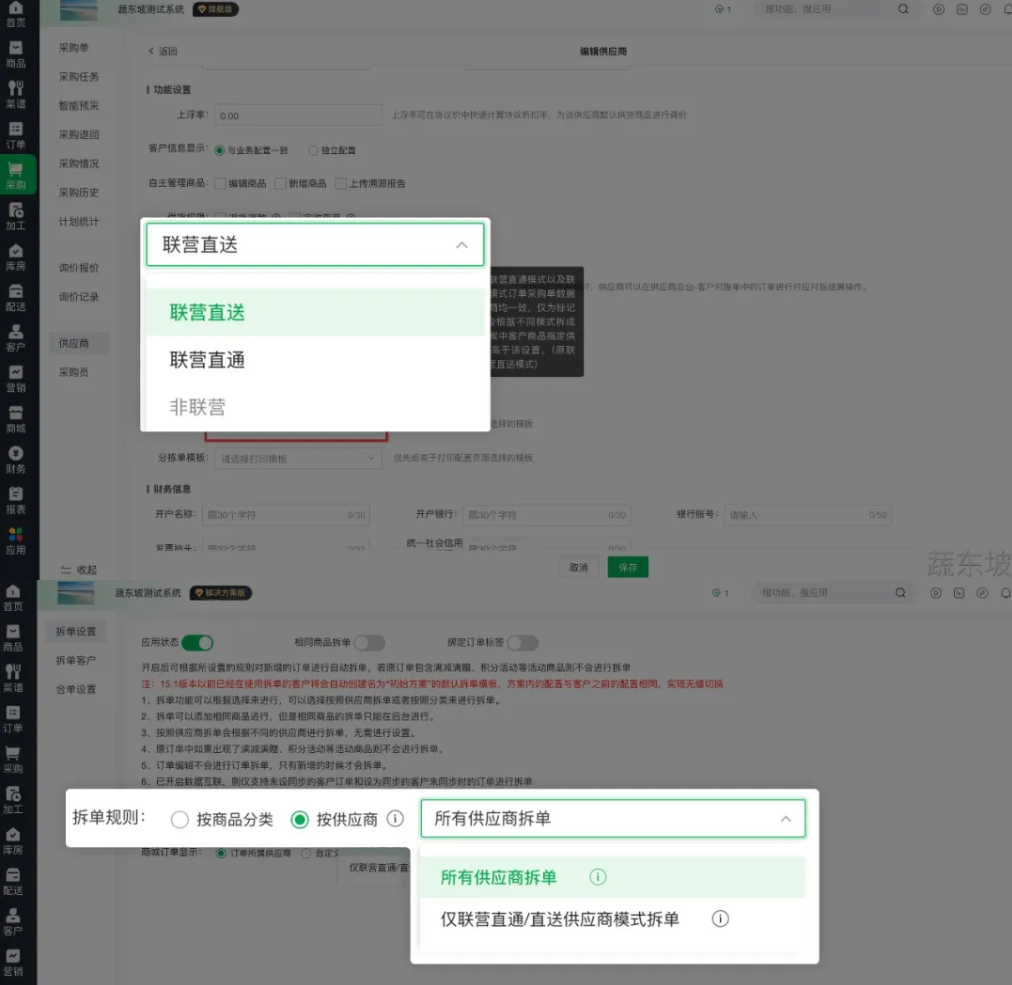Viewport: 1012px width, 985px height.
Task: Check the 上传溯源报告 checkbox
Action: click(341, 184)
